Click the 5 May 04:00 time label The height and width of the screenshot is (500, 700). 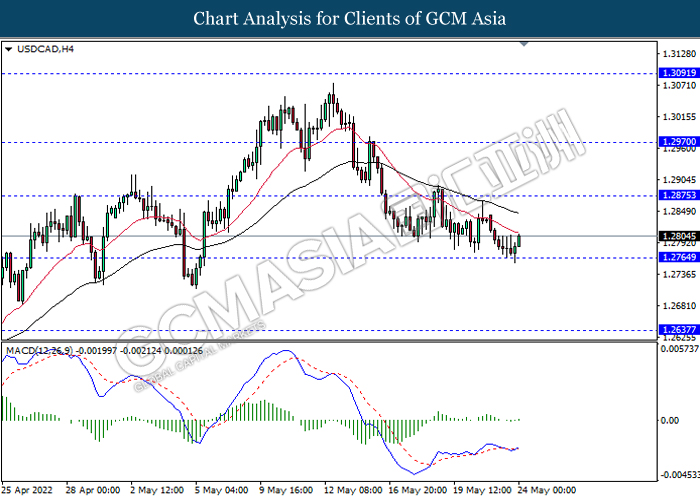click(x=222, y=490)
